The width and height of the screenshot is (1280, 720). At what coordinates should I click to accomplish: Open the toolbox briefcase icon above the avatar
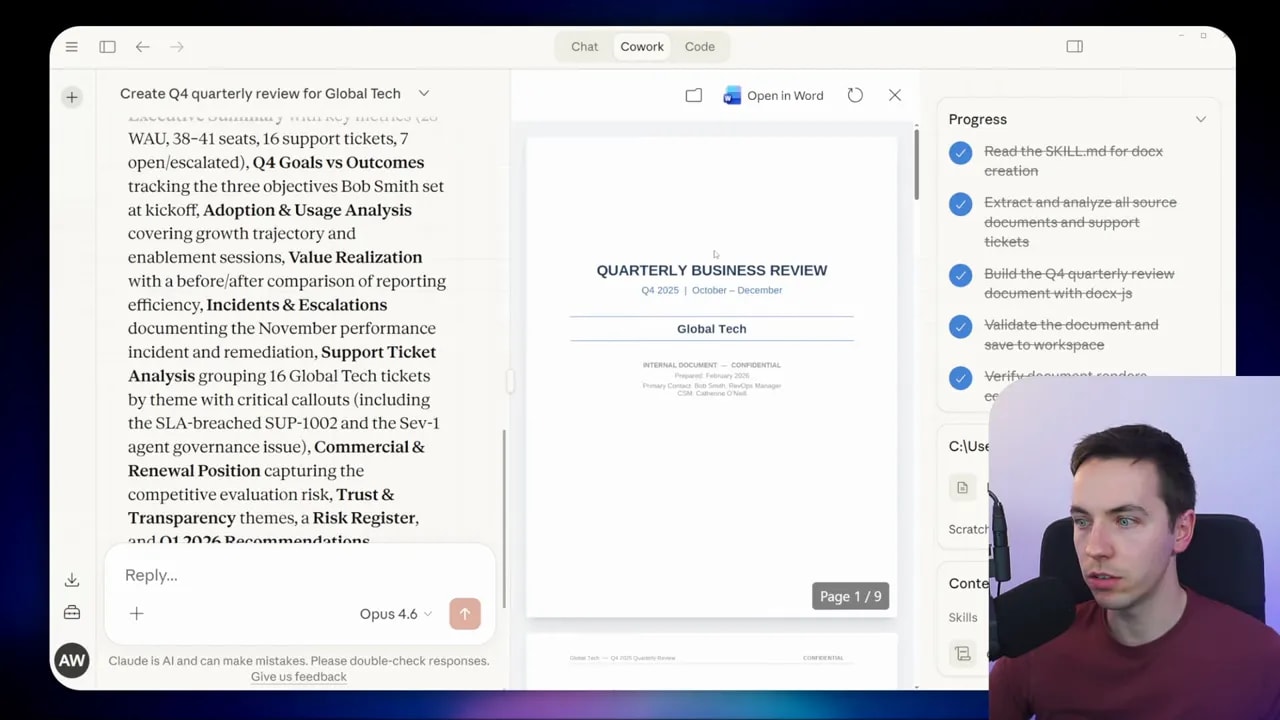[x=71, y=612]
